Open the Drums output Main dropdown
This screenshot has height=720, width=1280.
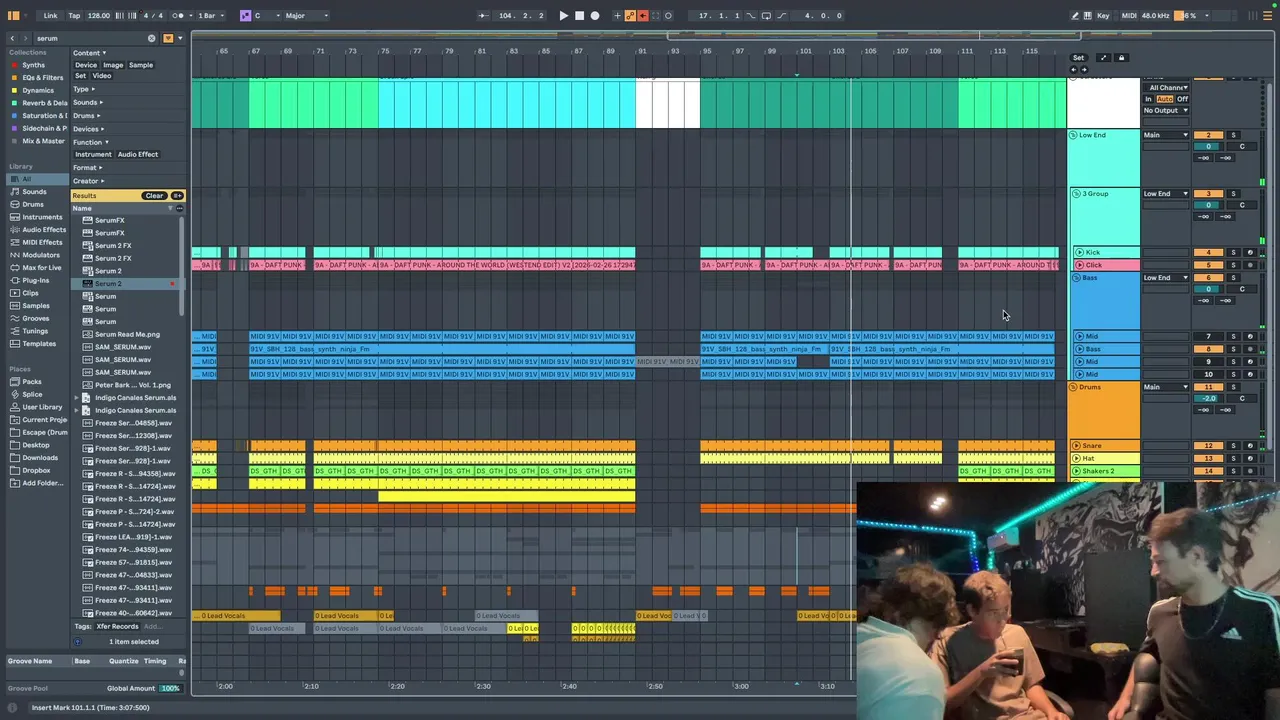click(x=1166, y=387)
